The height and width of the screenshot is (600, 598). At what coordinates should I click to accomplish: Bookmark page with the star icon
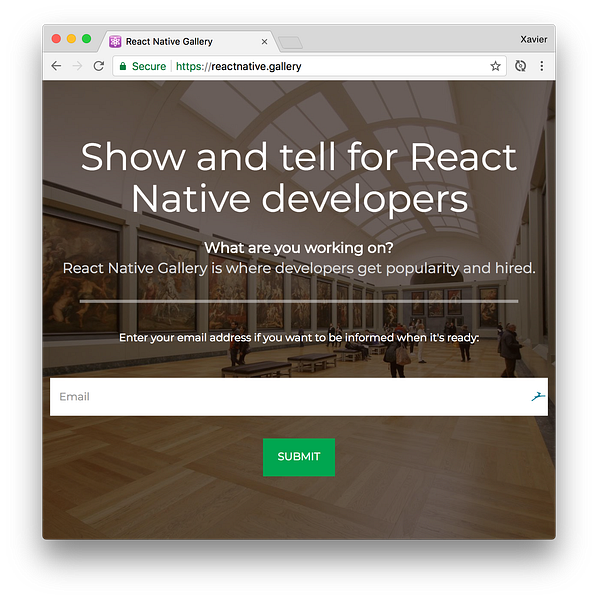[x=495, y=66]
